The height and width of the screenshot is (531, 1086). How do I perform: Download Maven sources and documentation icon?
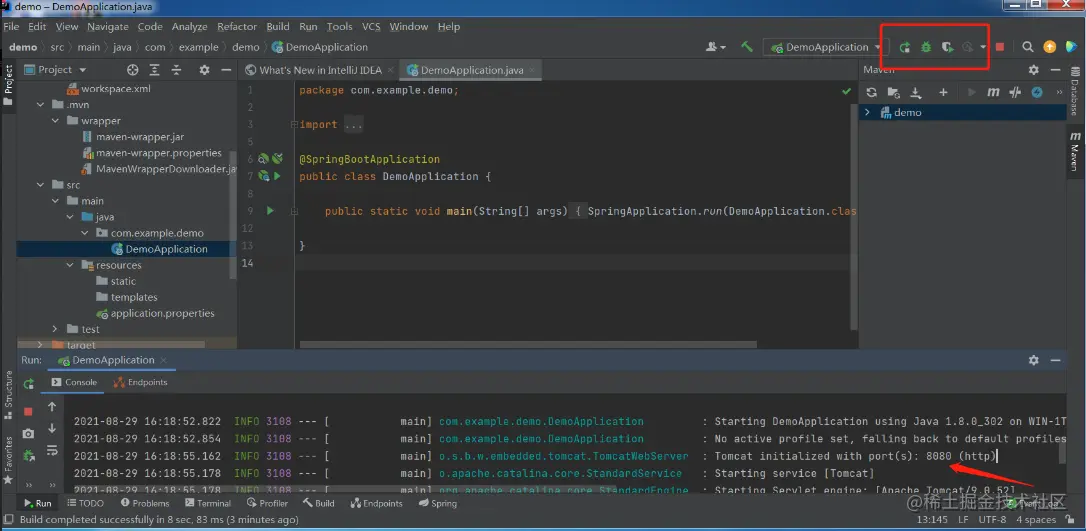coord(916,92)
